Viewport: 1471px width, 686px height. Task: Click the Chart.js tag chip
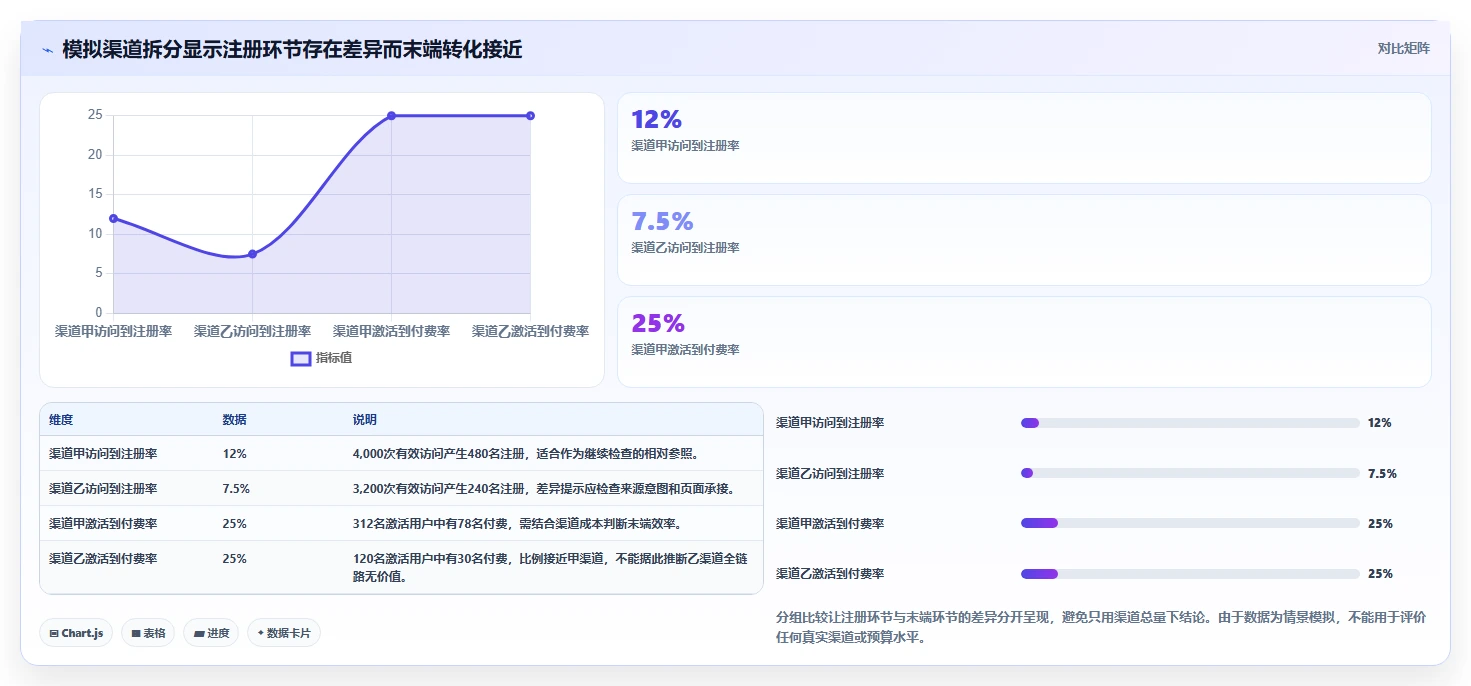76,633
